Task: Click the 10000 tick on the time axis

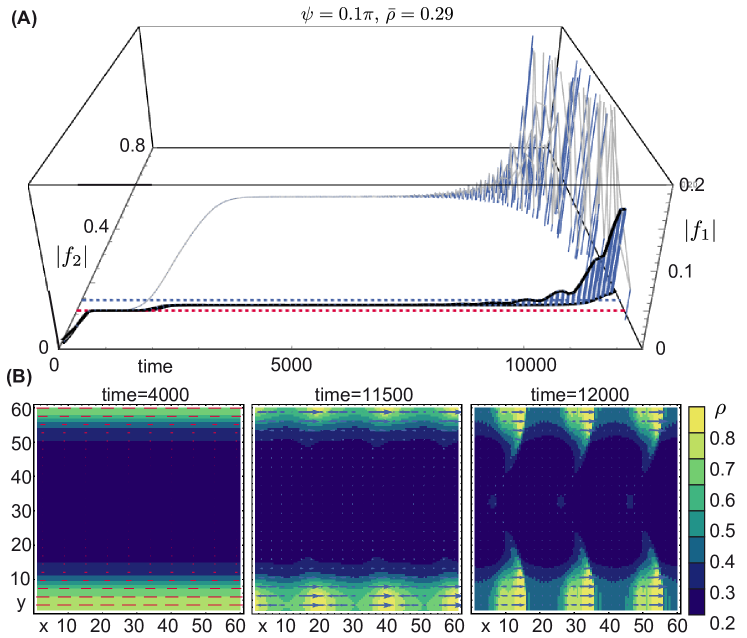Action: 530,365
